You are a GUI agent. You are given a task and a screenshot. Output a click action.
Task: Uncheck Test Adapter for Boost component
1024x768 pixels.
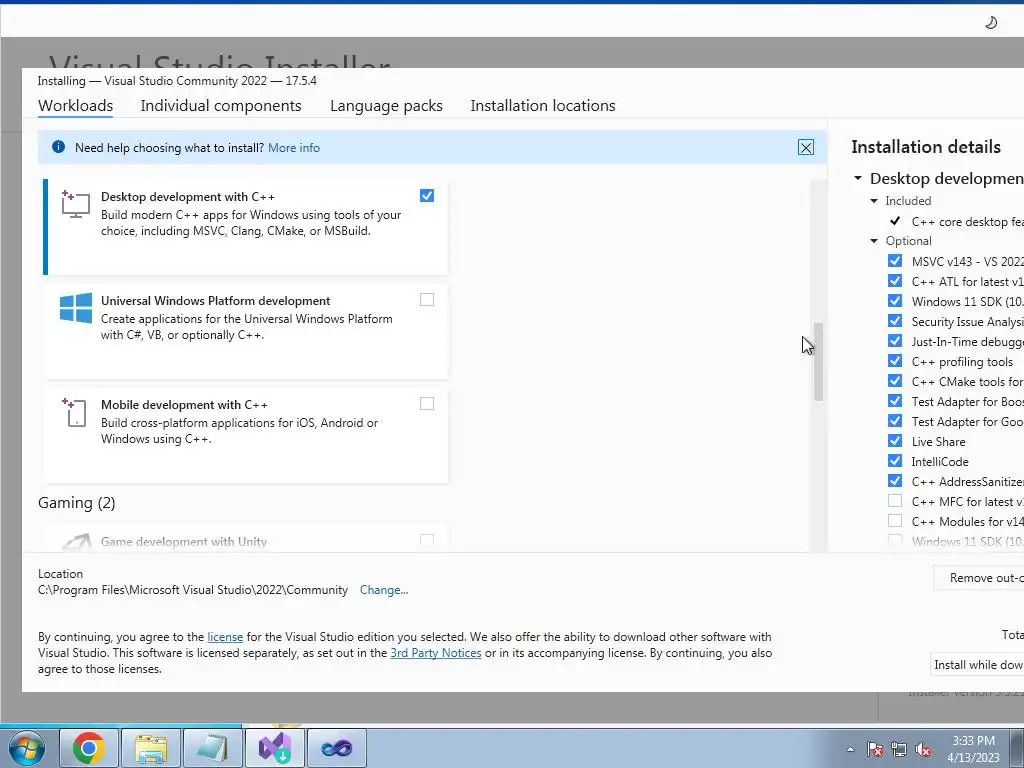click(x=895, y=401)
